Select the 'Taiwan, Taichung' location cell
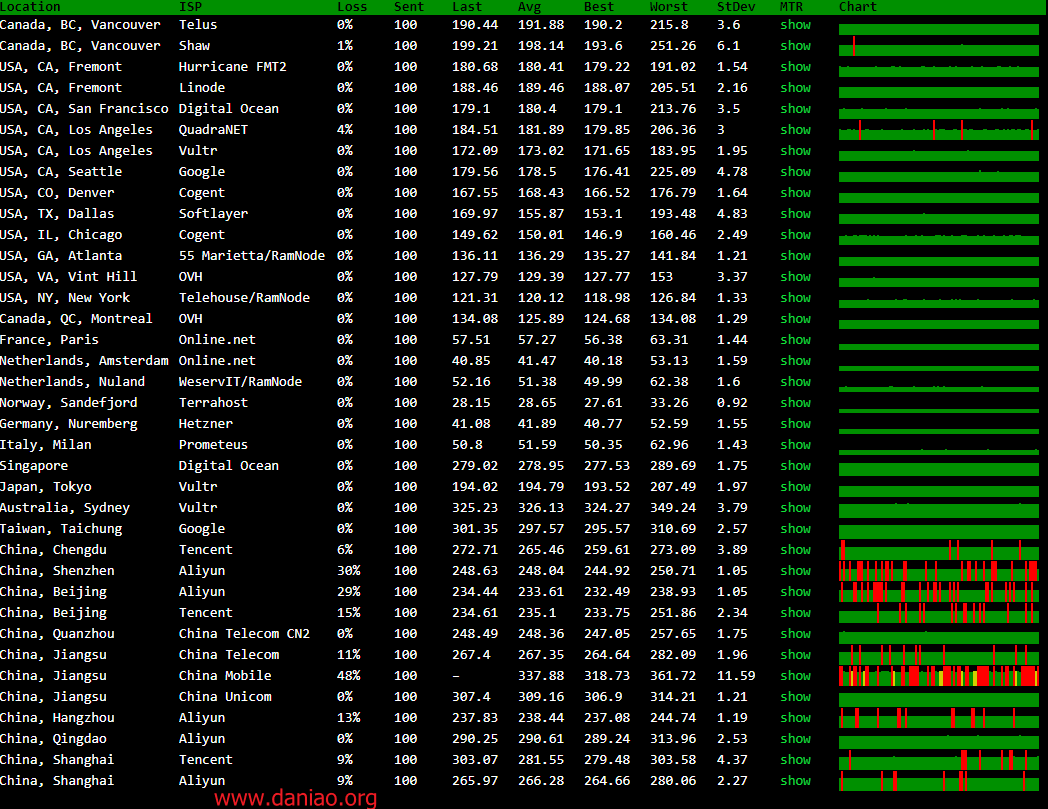Viewport: 1048px width, 809px height. (x=61, y=529)
